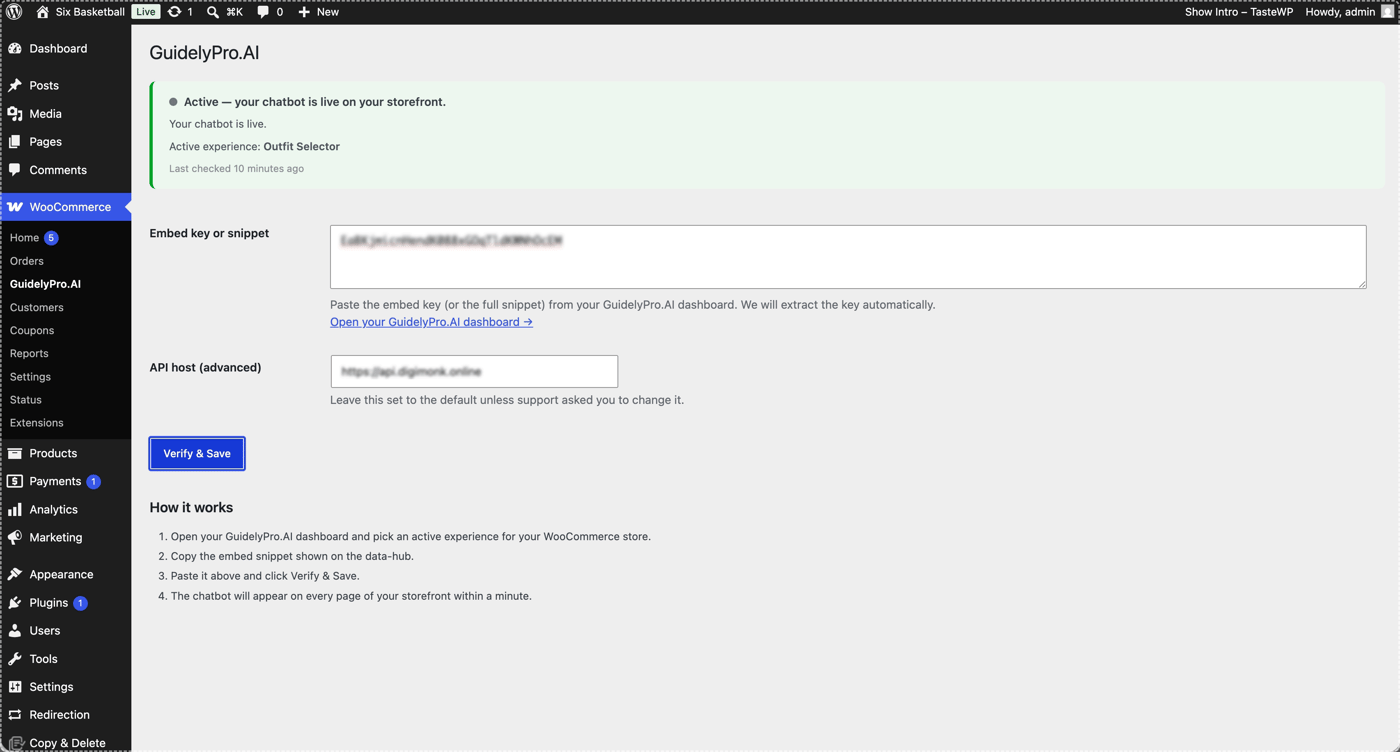Click the Tools wrench icon
This screenshot has height=752, width=1400.
(x=15, y=659)
